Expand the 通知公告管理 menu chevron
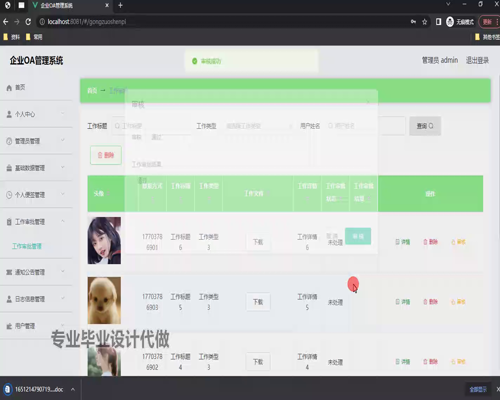 click(x=63, y=272)
